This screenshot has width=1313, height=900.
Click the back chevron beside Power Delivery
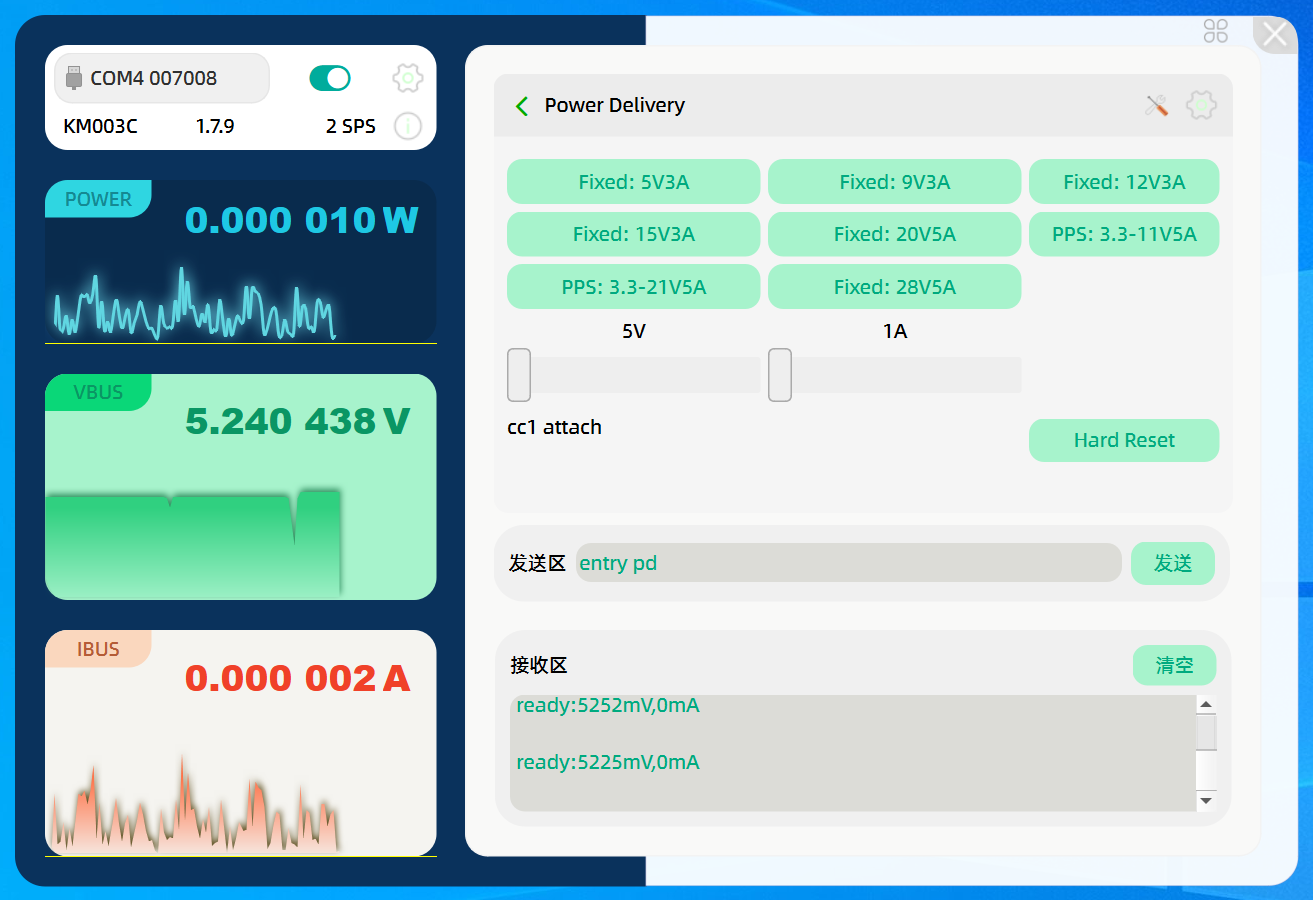(x=521, y=105)
